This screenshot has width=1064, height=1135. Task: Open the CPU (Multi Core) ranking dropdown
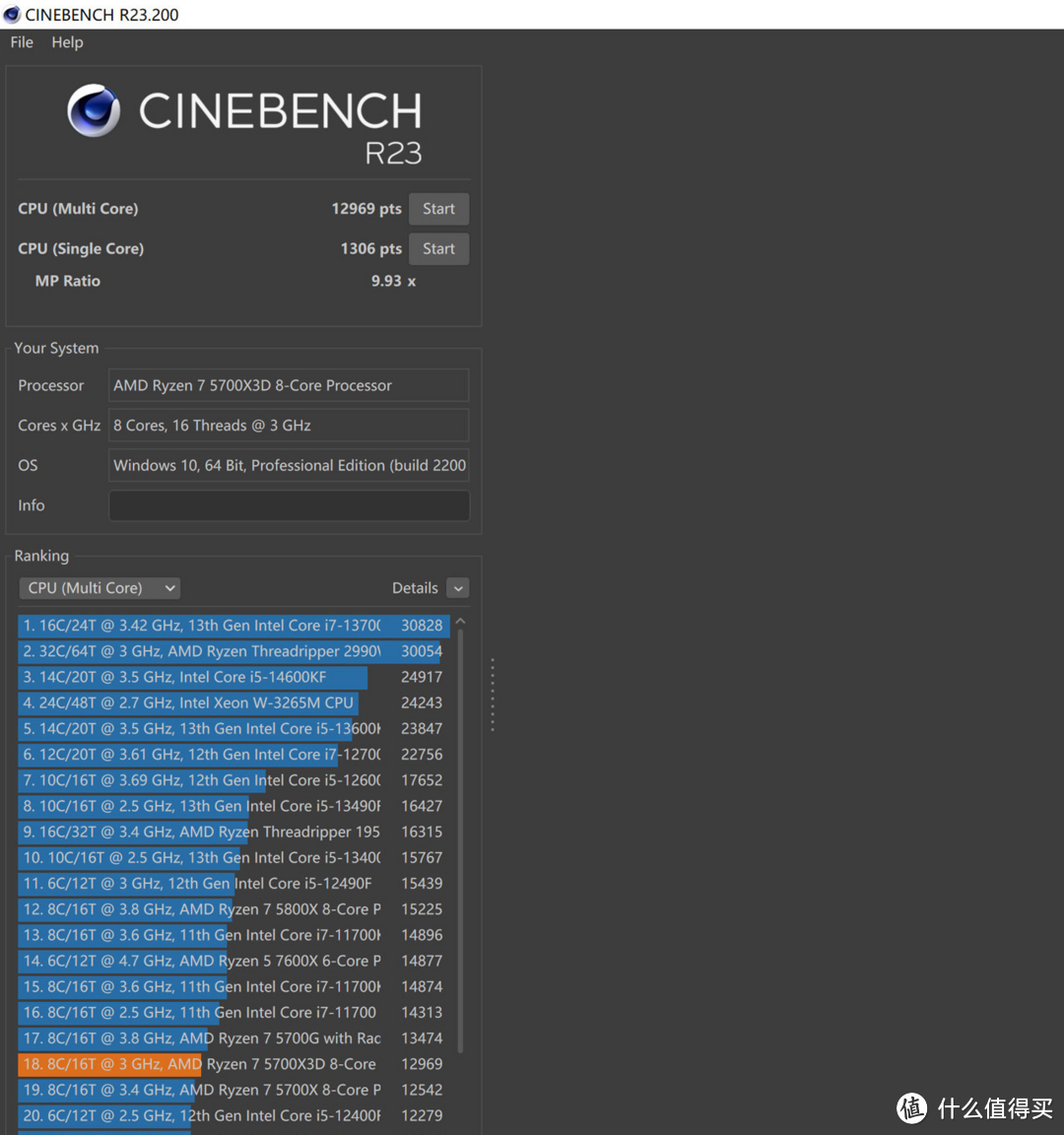[100, 588]
